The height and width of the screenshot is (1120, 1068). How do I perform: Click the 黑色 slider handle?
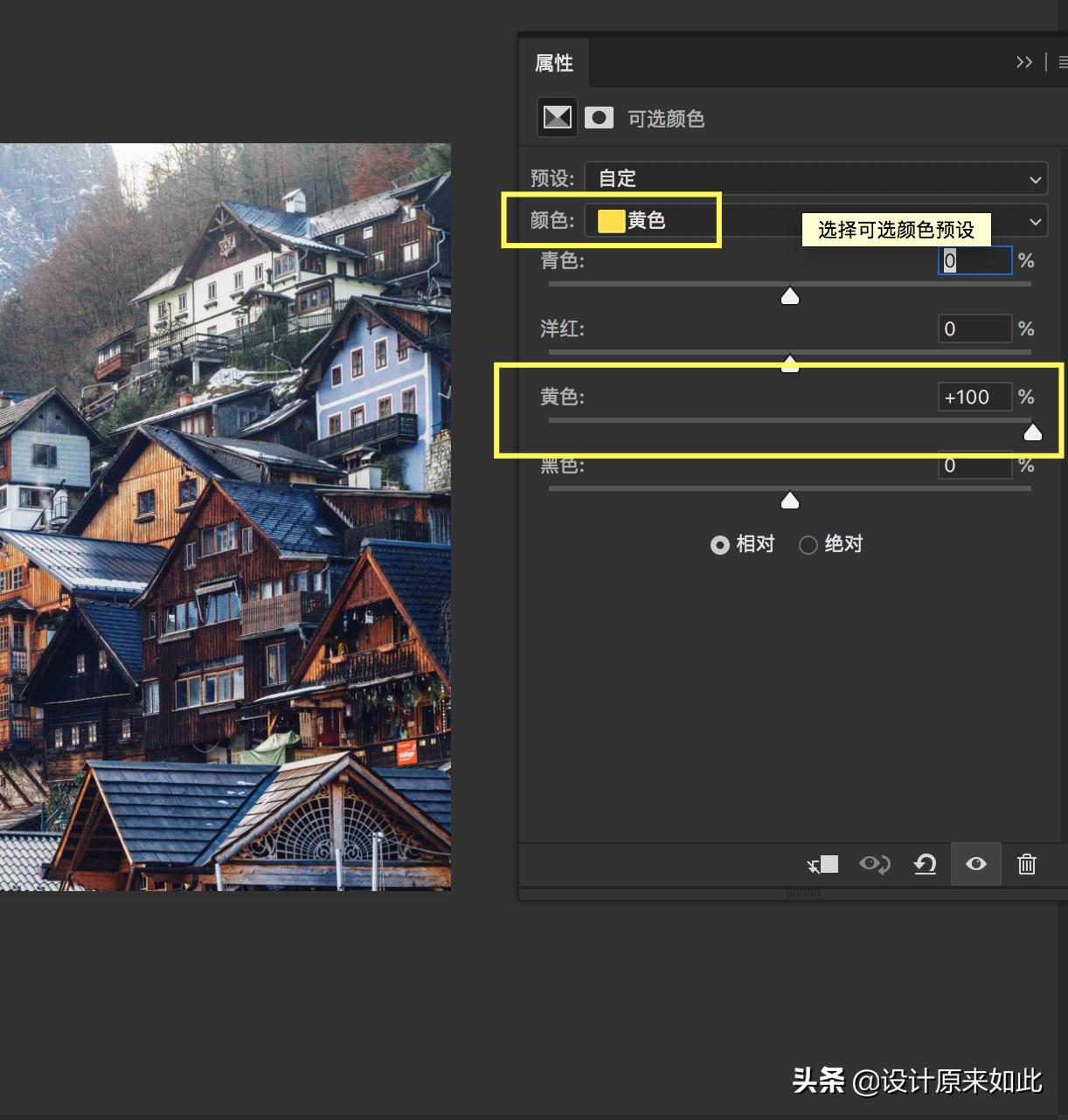(x=790, y=501)
